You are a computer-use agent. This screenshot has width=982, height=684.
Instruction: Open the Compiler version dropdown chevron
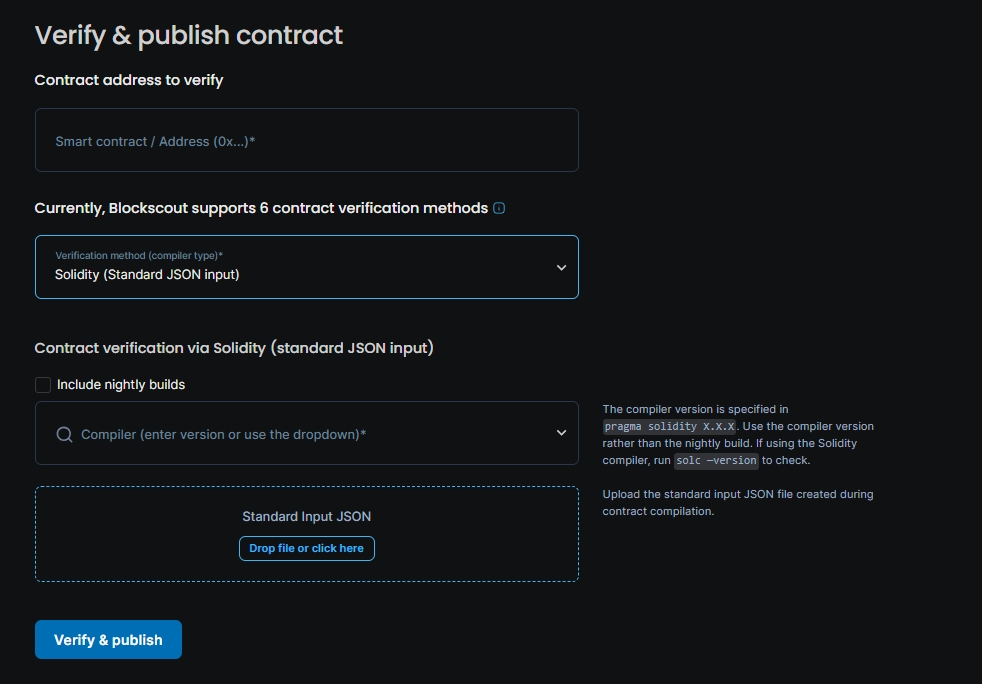click(561, 433)
